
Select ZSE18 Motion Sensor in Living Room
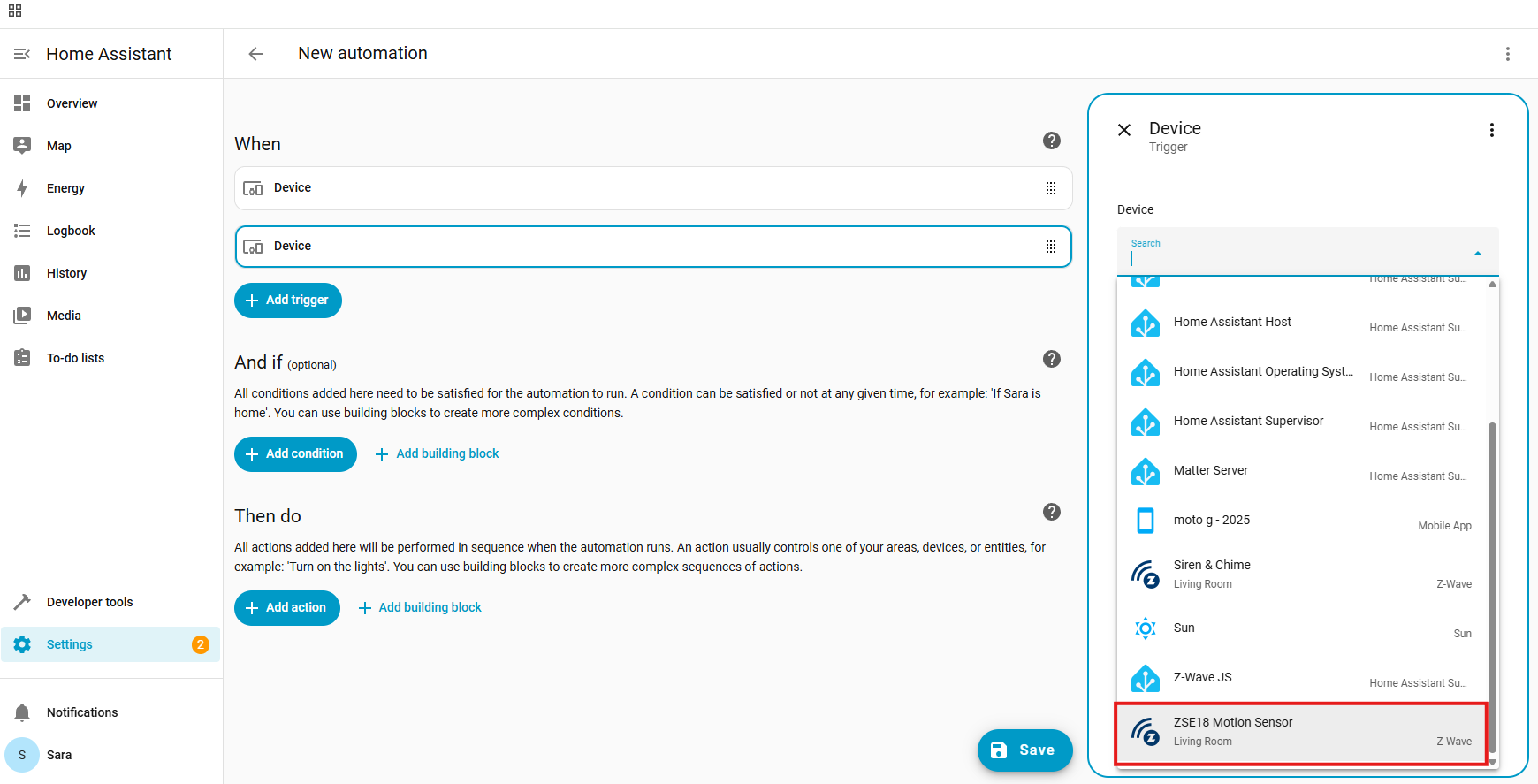coord(1301,732)
